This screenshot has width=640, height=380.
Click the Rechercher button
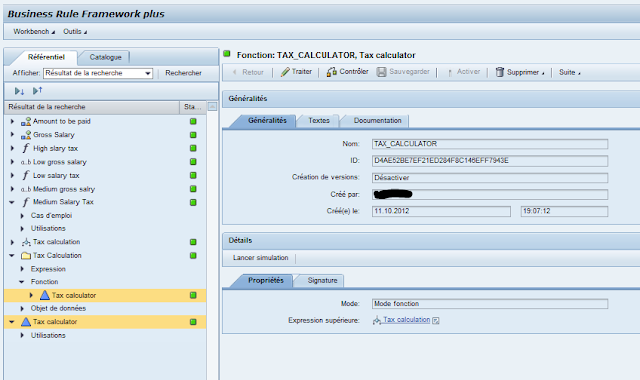(183, 73)
